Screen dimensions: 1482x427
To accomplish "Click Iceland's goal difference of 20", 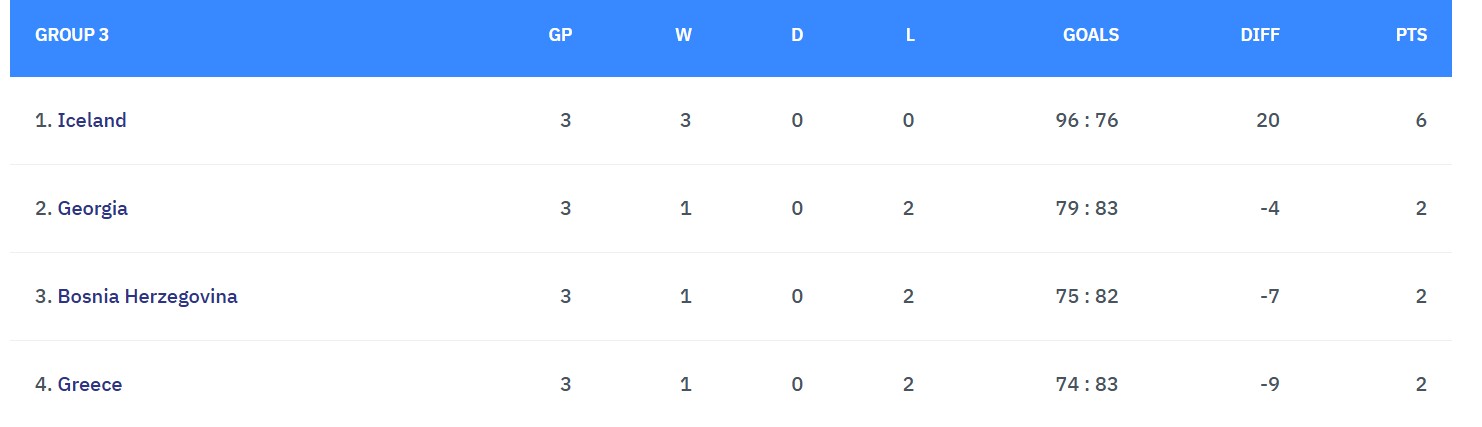I will tap(1267, 121).
